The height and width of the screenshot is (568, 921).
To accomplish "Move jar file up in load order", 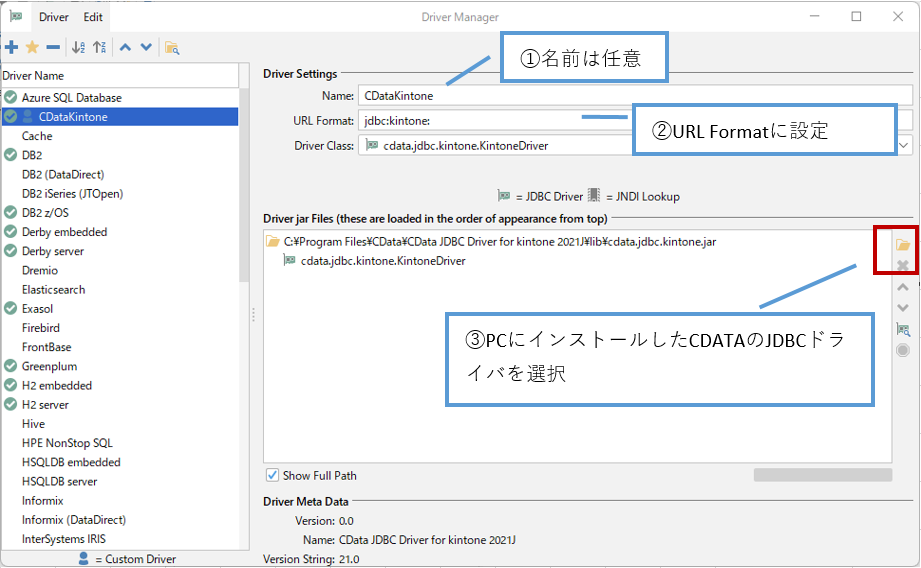I will pyautogui.click(x=903, y=287).
